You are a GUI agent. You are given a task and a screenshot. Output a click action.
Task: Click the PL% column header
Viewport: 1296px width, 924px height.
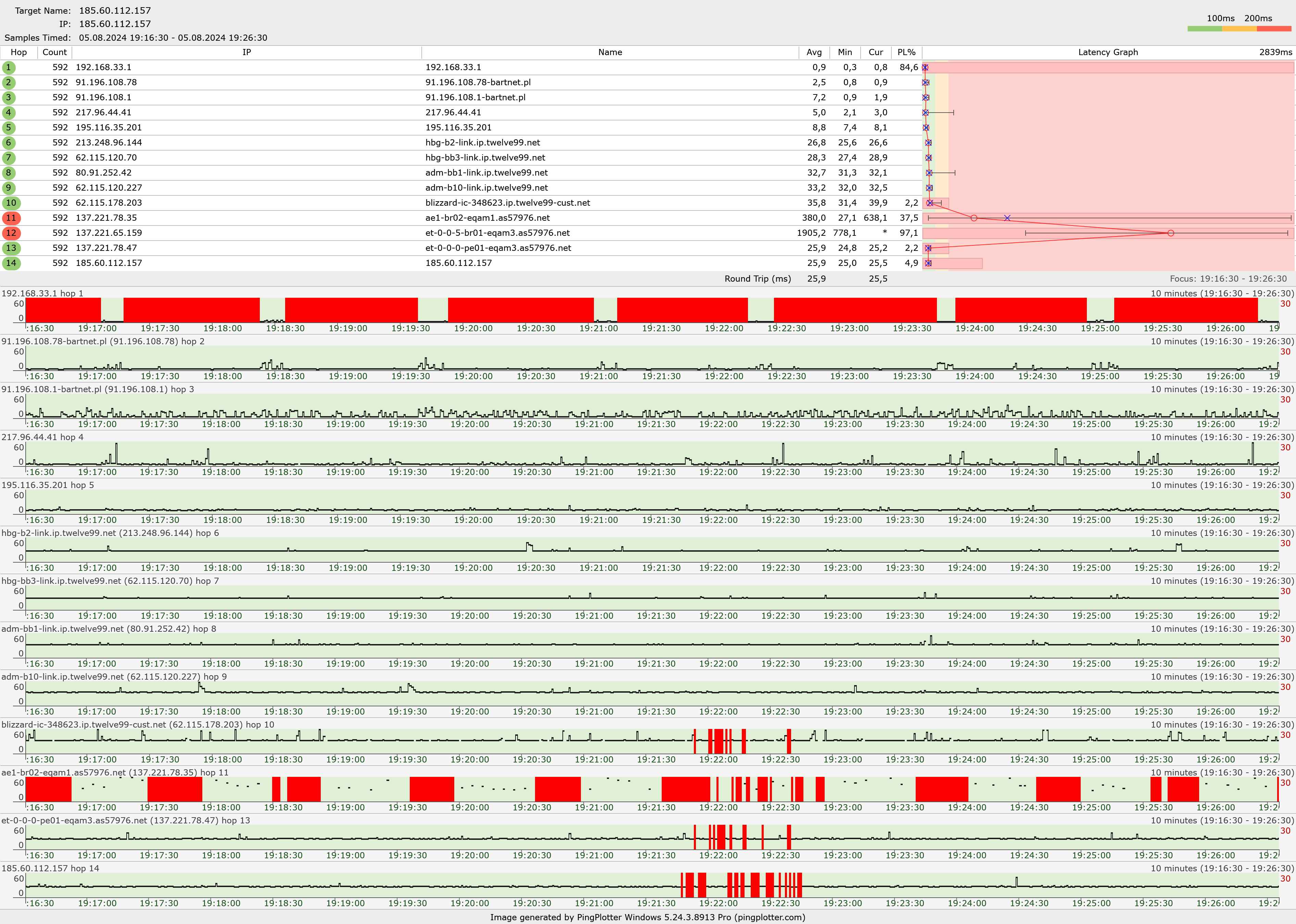coord(906,52)
